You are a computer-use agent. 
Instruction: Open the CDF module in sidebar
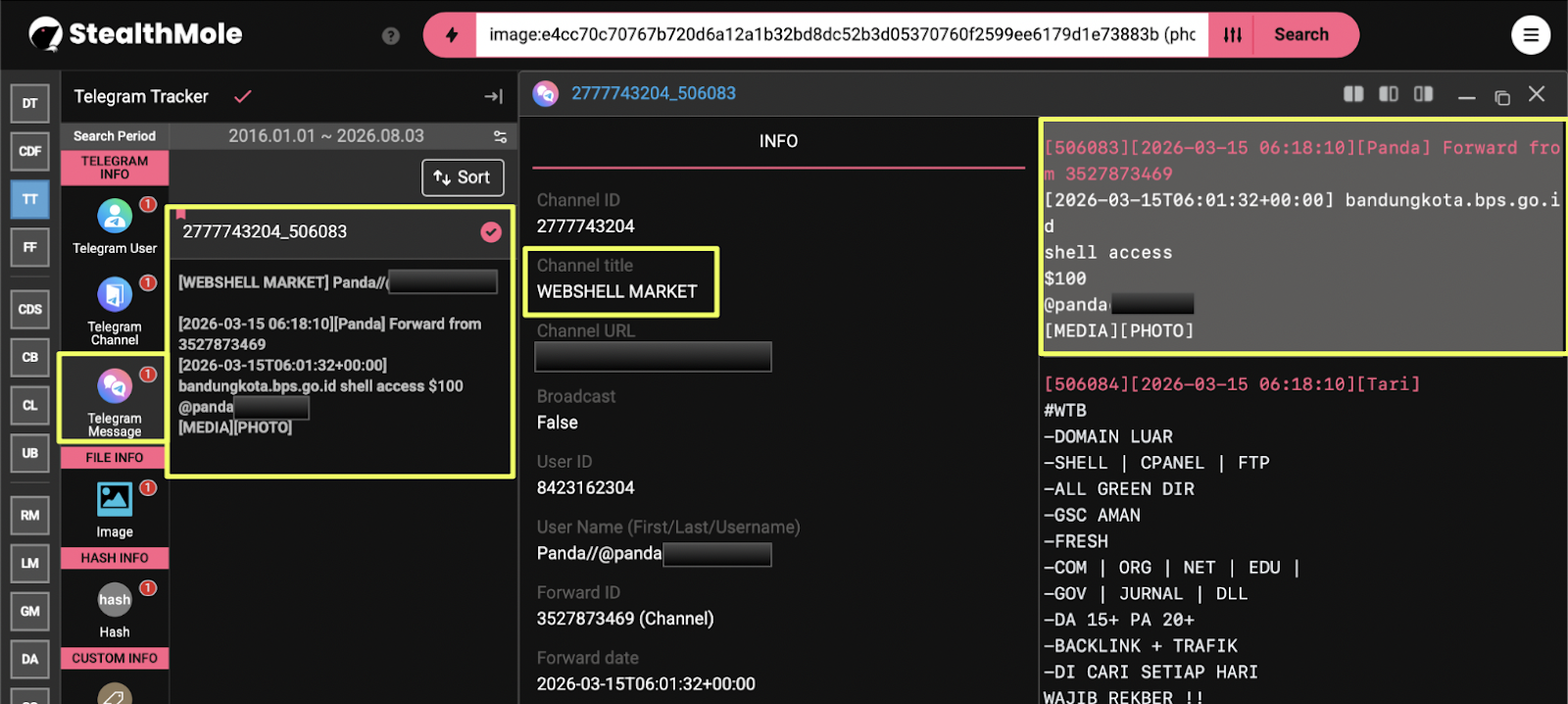point(29,151)
